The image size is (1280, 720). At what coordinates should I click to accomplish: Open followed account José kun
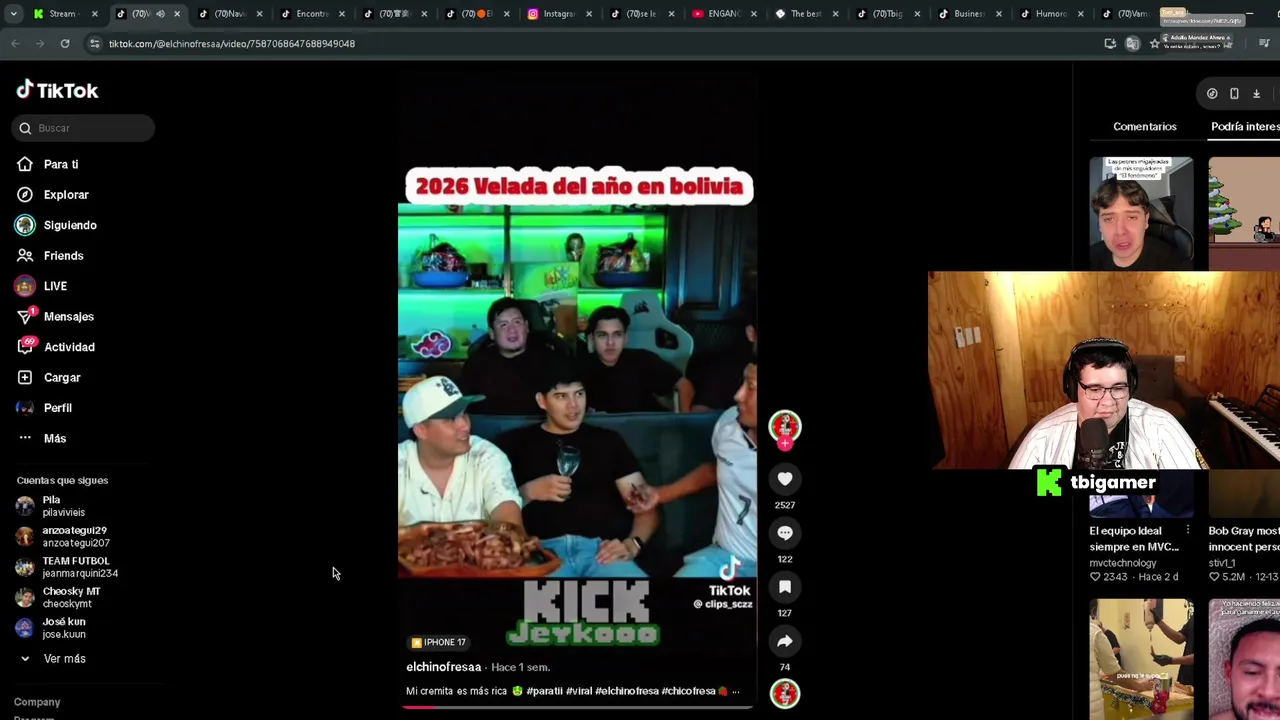(50, 628)
